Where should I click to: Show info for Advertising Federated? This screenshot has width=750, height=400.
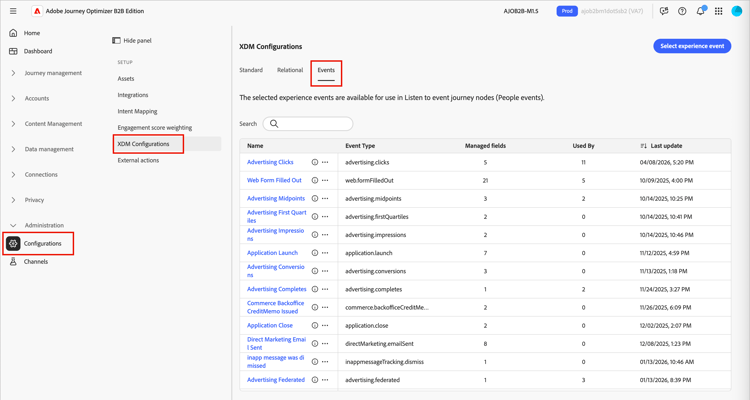coord(315,380)
